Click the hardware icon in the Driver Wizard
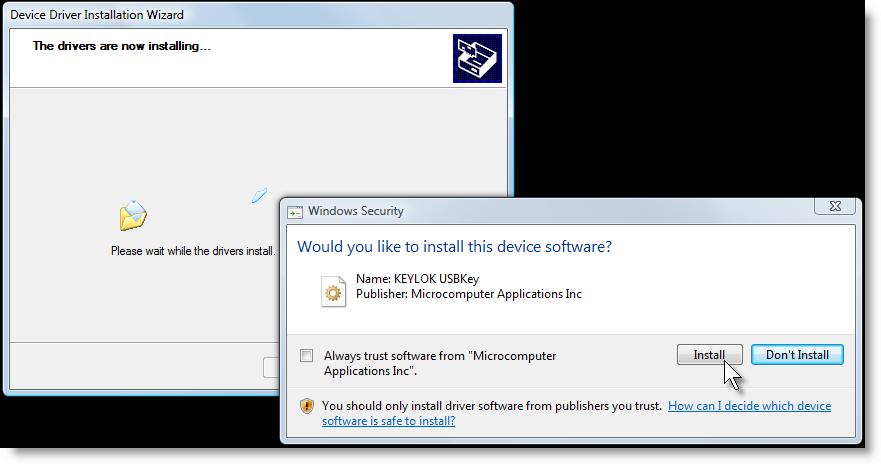The height and width of the screenshot is (464, 881). click(x=477, y=58)
